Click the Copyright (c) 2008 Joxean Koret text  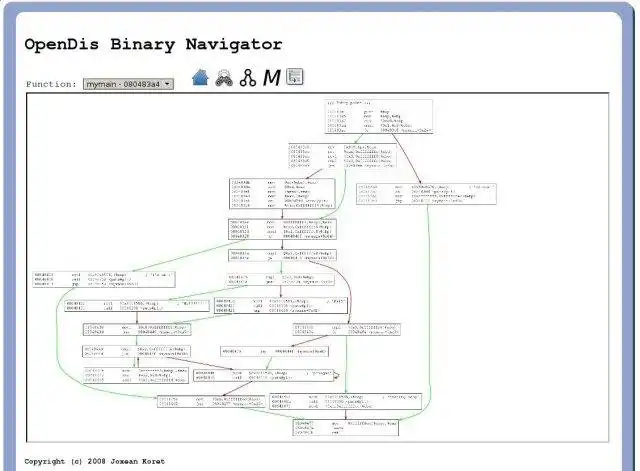[x=95, y=461]
